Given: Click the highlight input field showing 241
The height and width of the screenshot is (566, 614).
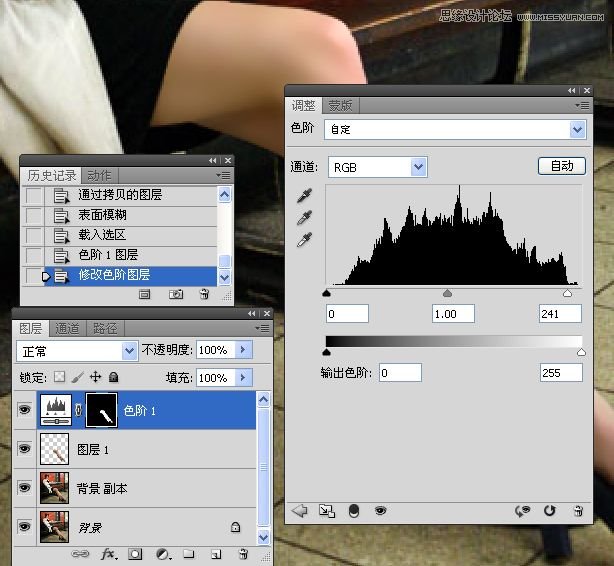Looking at the screenshot, I should (560, 314).
